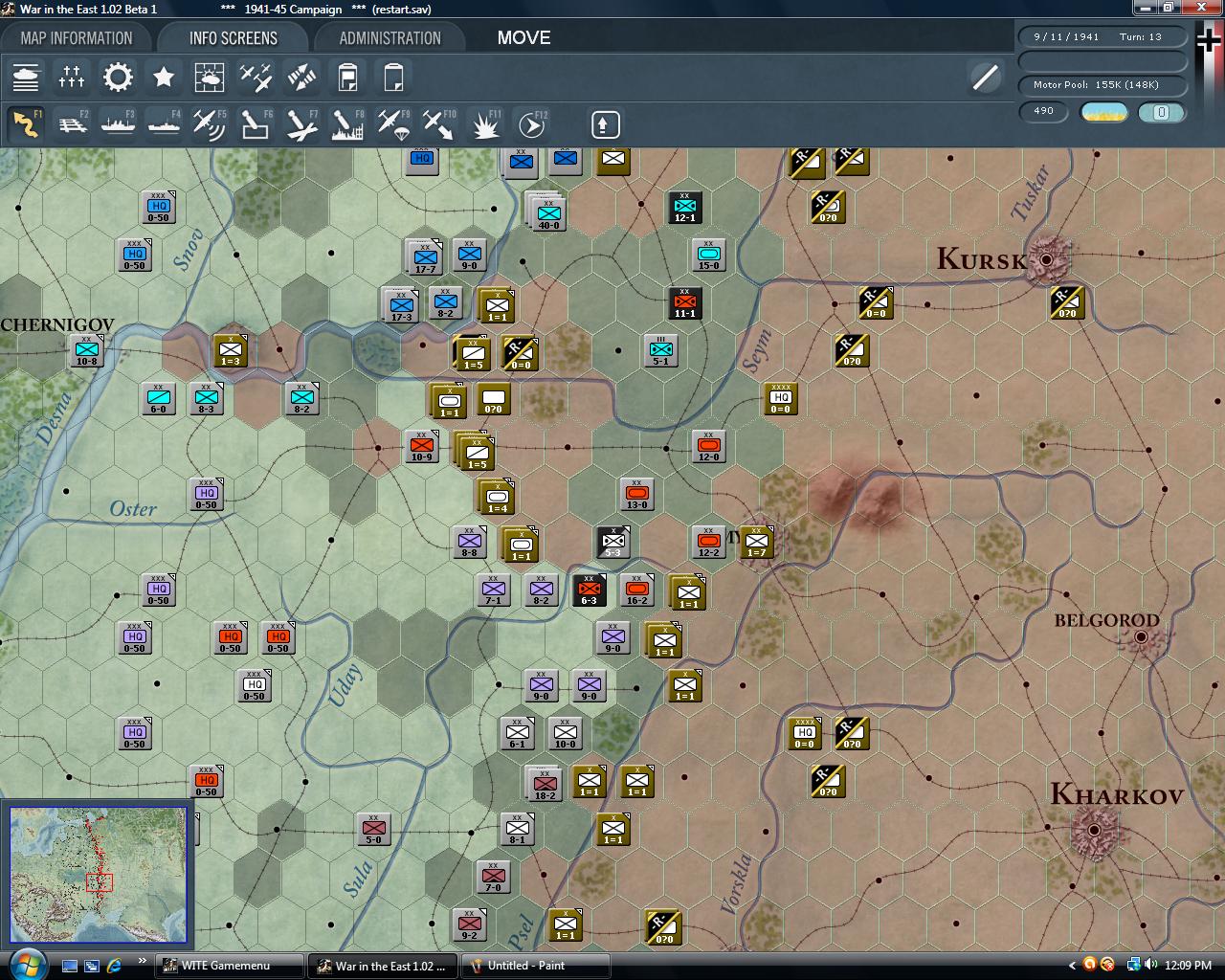Select the 40-0 unit stack

coord(548,214)
